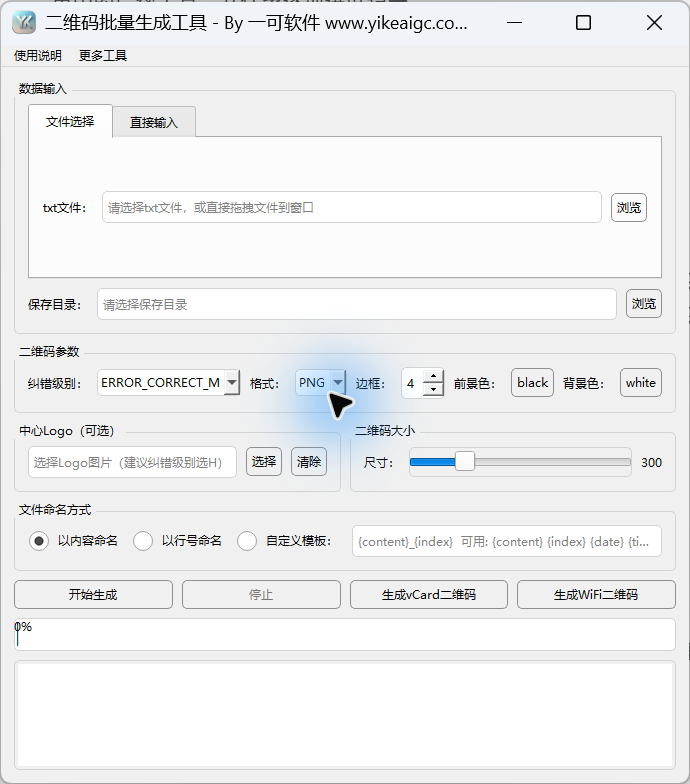Click the 0% progress bar
690x784 pixels.
tap(345, 634)
